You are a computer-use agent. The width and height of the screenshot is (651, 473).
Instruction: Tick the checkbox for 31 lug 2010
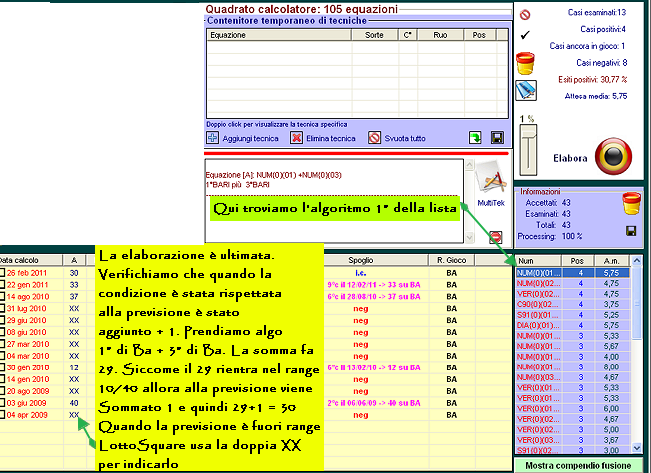click(x=2, y=308)
